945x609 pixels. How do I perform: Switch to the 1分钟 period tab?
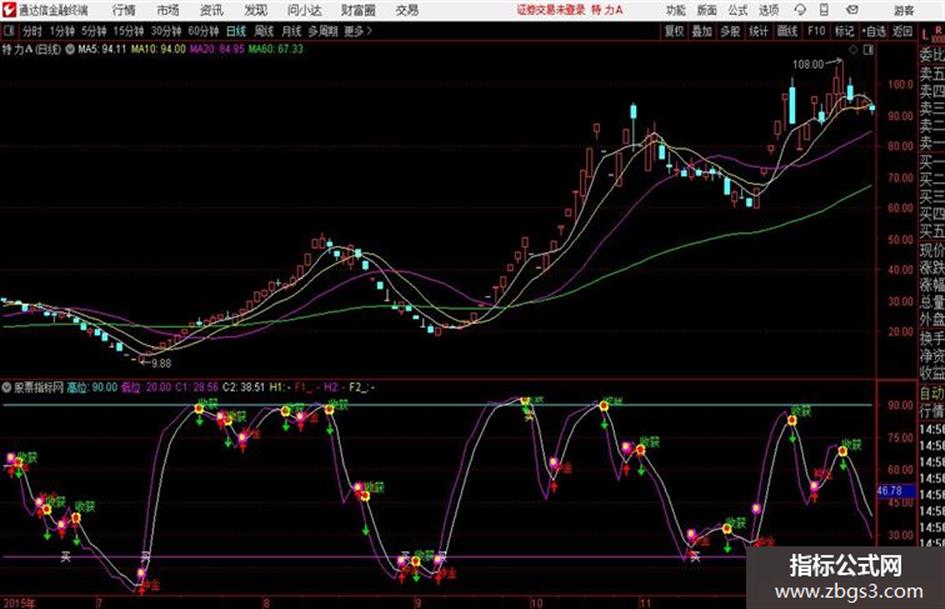(61, 31)
